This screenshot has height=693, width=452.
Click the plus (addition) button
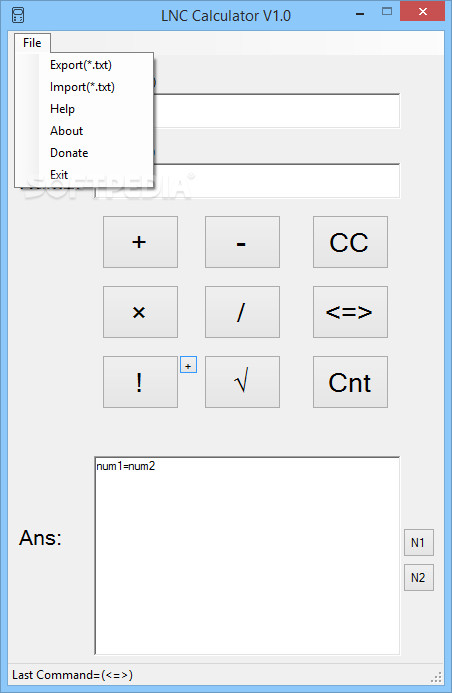pos(141,242)
